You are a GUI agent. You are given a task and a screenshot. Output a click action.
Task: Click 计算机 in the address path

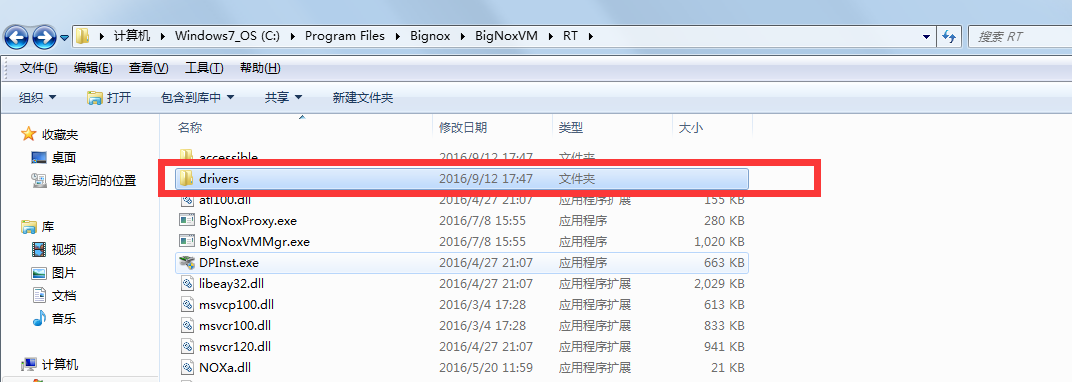131,36
